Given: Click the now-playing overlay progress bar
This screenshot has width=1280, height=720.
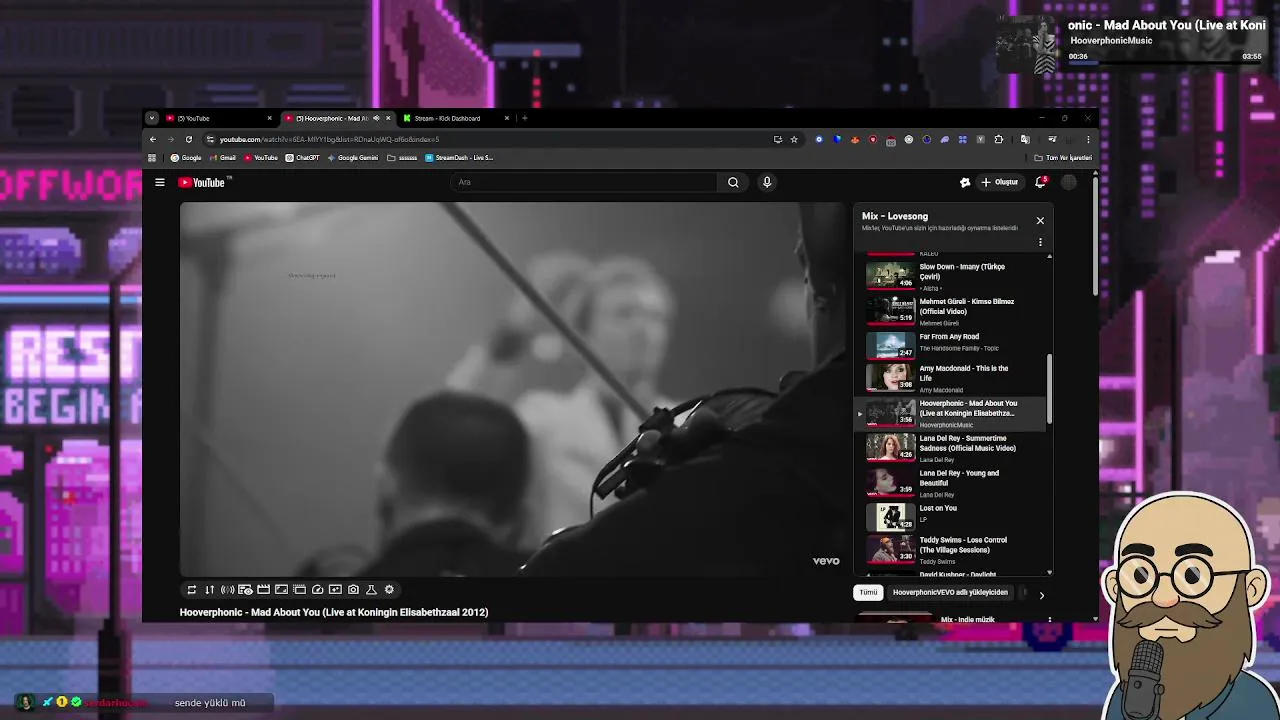Looking at the screenshot, I should coord(1164,65).
